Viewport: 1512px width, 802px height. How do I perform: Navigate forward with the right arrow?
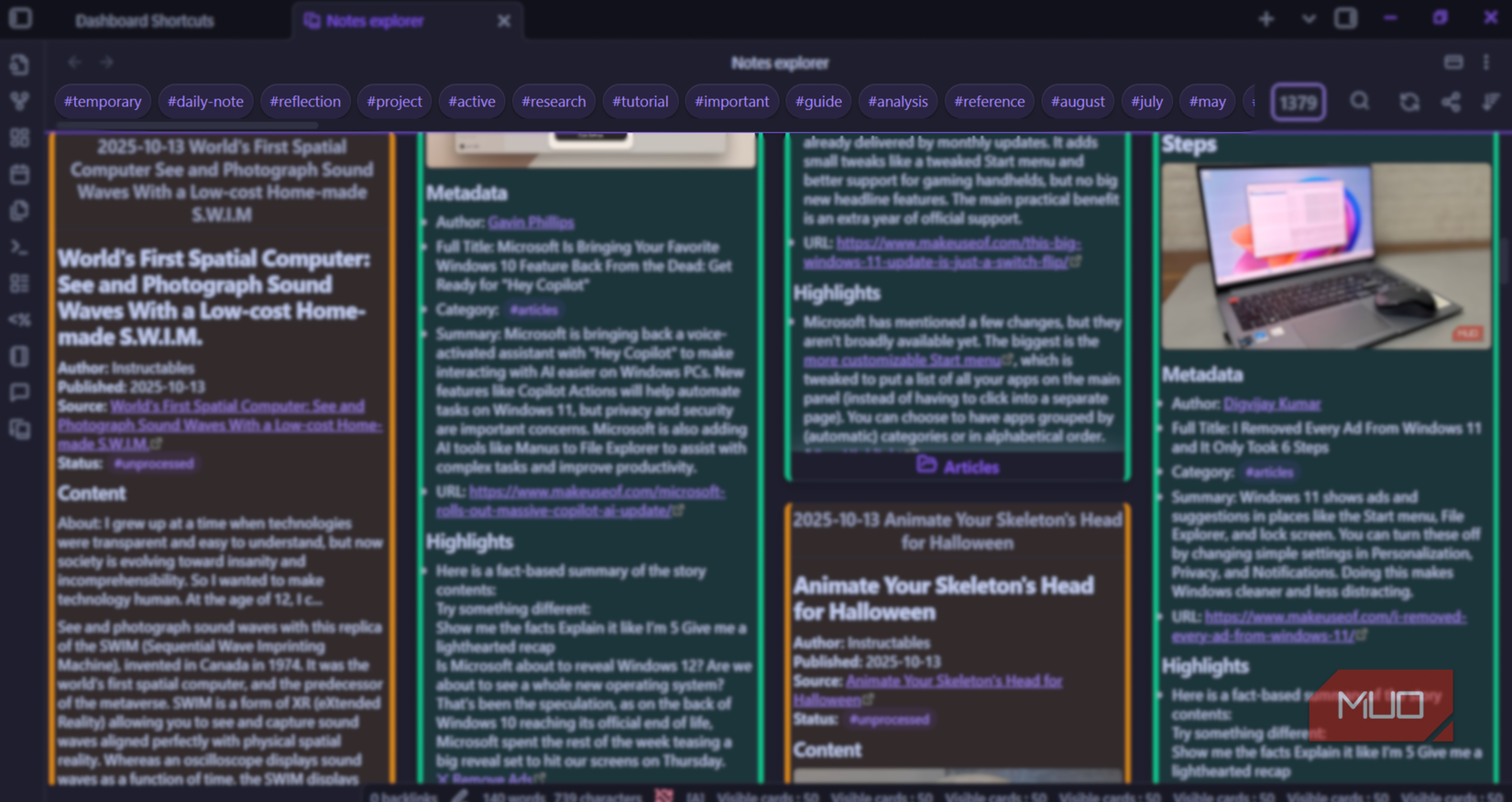(x=106, y=62)
